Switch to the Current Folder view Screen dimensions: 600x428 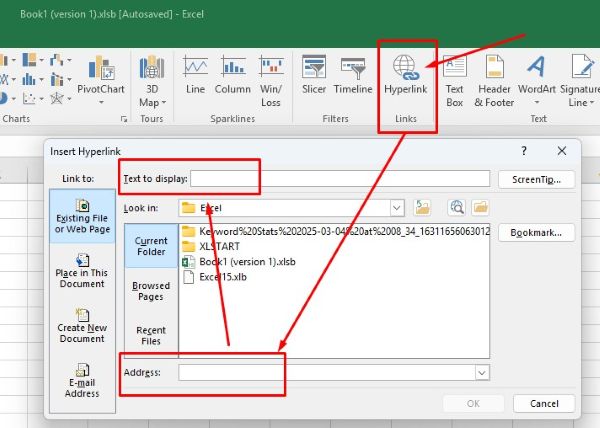[x=151, y=246]
